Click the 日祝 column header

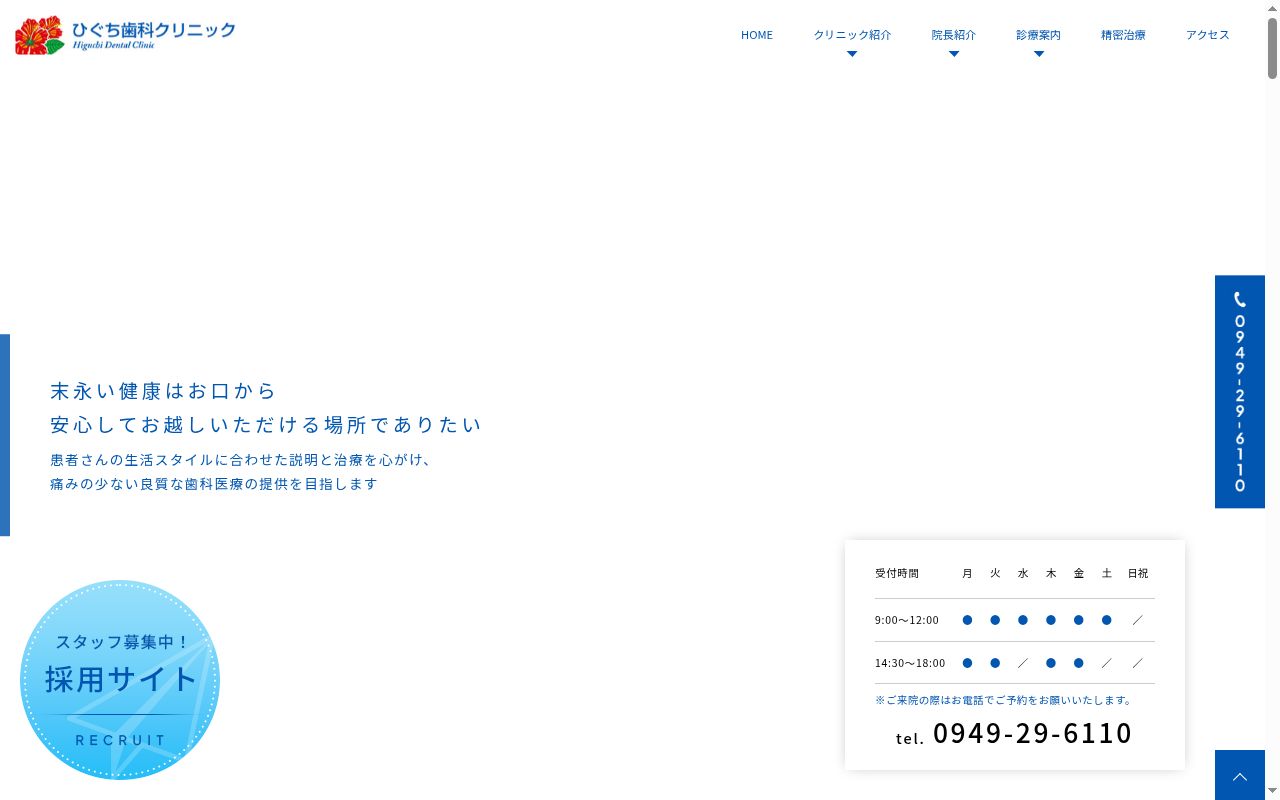[1138, 573]
